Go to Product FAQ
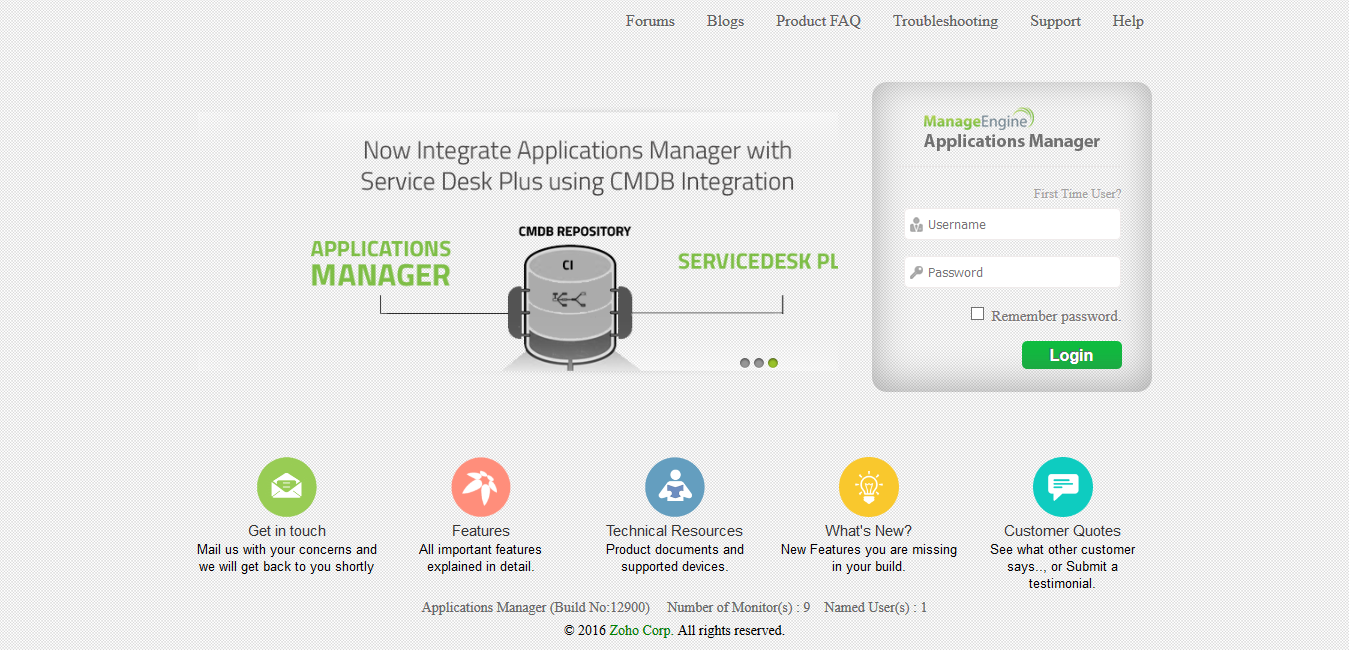 point(818,21)
